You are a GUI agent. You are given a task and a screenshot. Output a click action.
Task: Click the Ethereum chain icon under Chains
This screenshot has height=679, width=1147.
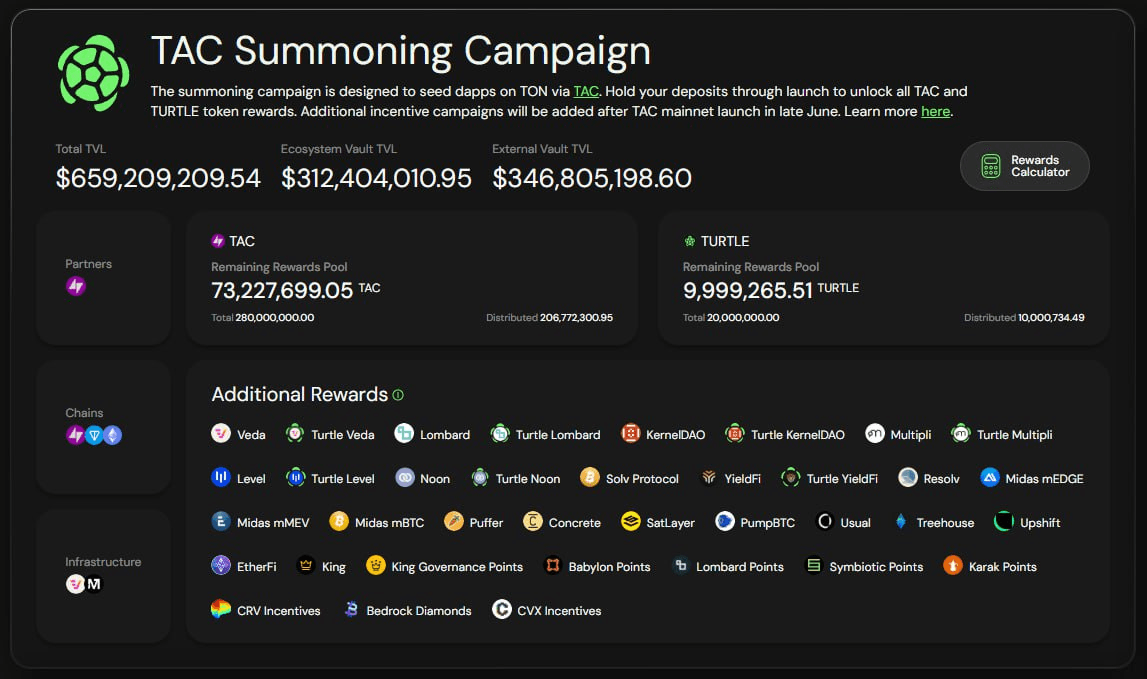click(x=112, y=435)
